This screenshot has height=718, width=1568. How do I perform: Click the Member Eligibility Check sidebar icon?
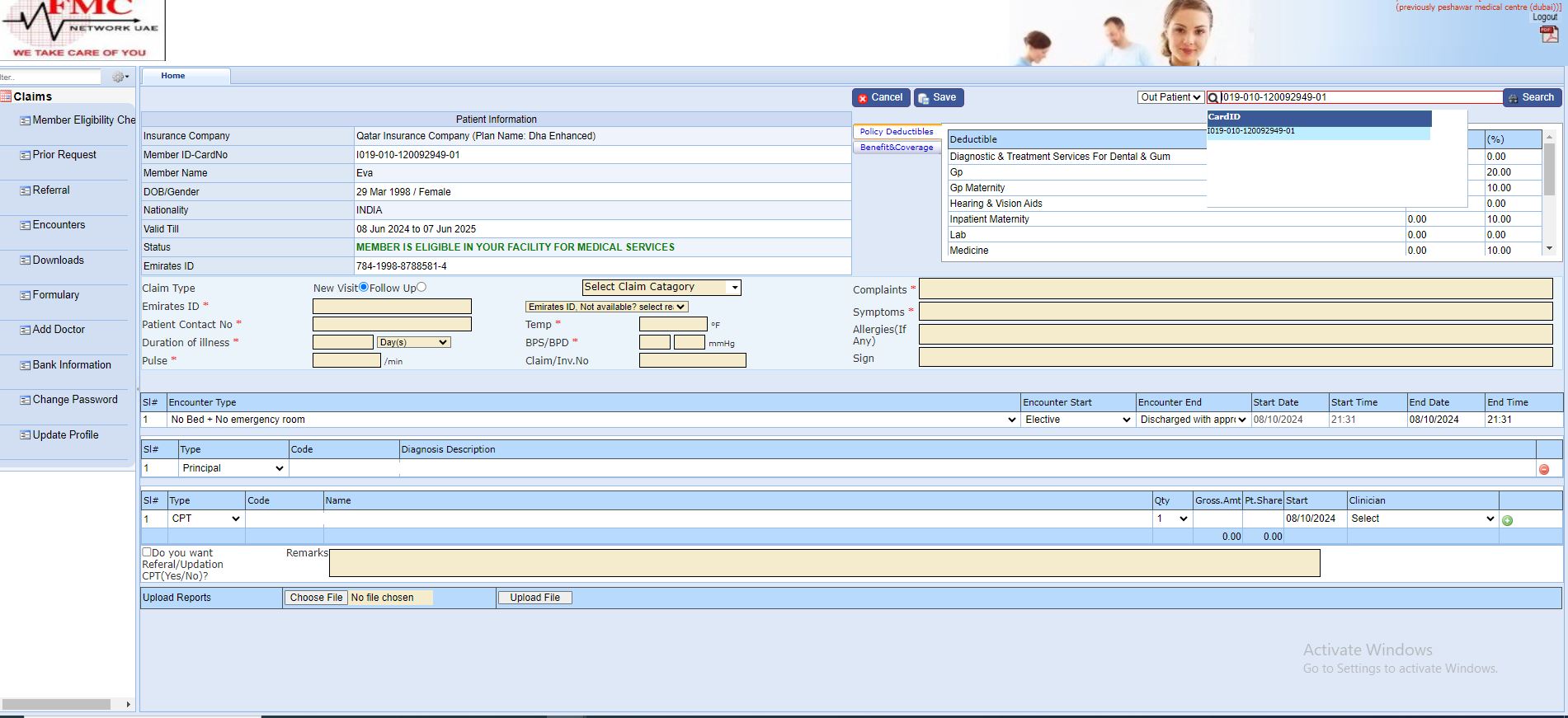coord(25,120)
